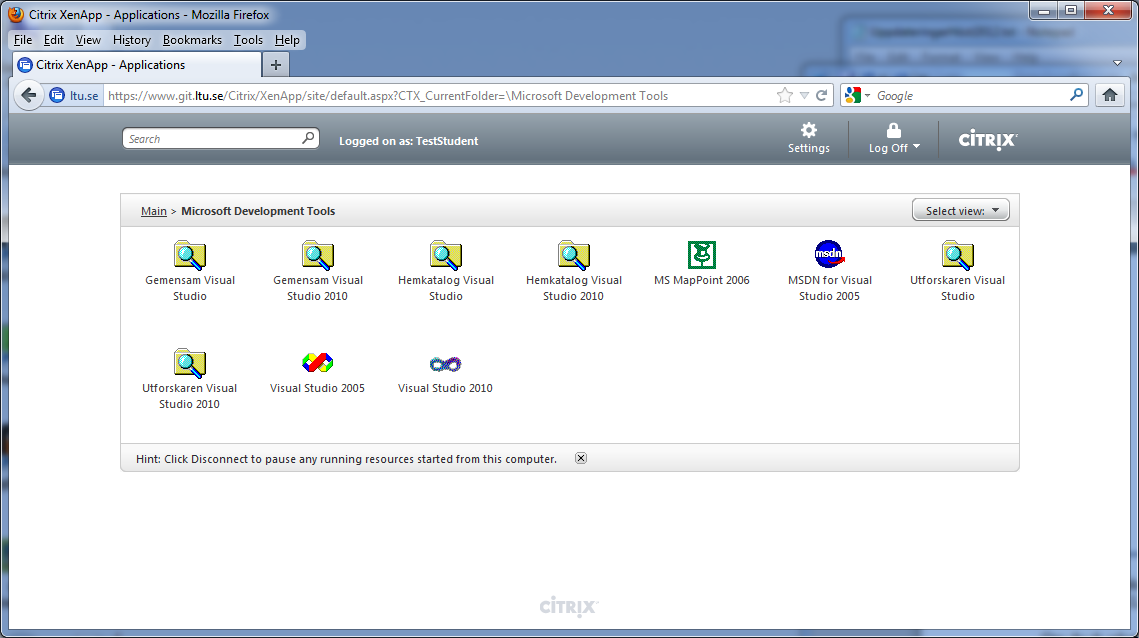Launch the Visual Studio 2005 icon

tap(317, 362)
